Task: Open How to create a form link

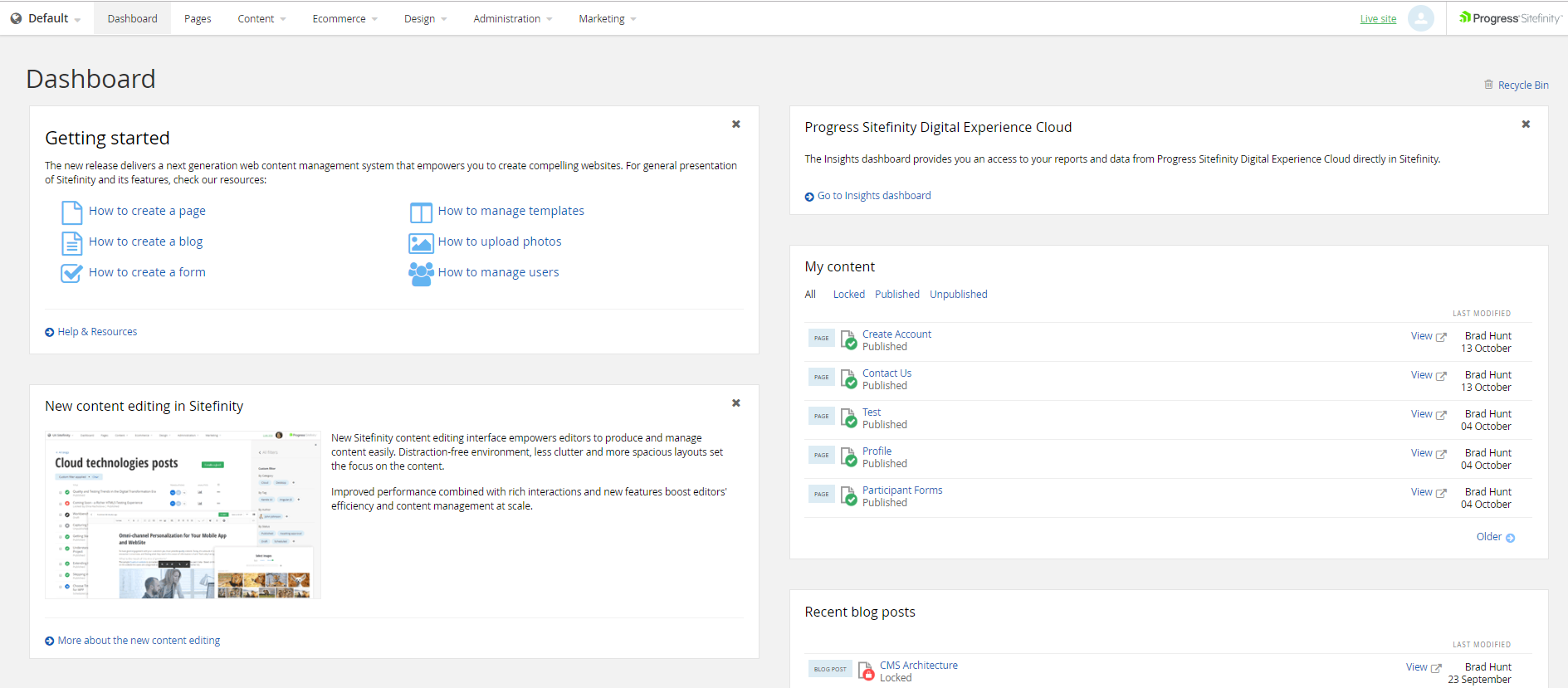Action: 147,272
